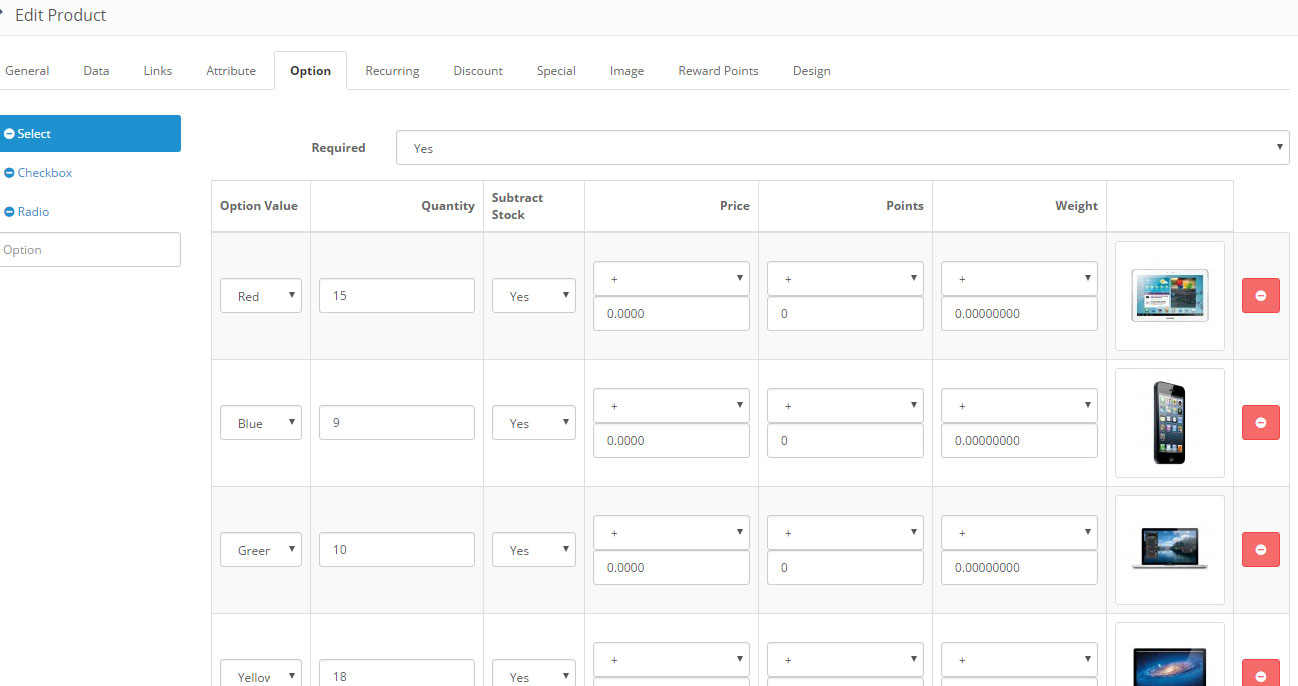Delete the Green option value row
This screenshot has height=686, width=1298.
(1260, 549)
